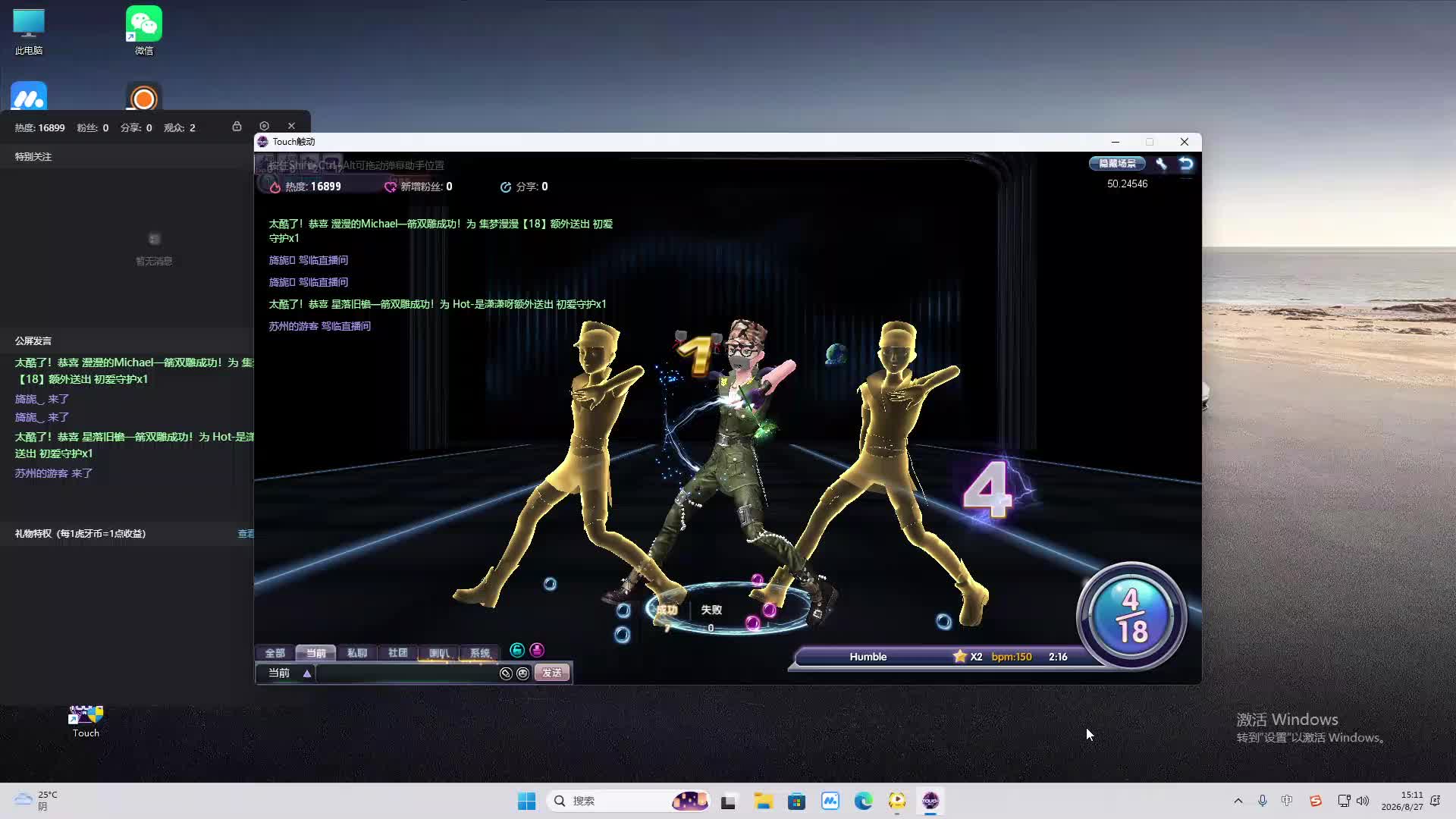Open the emoji smiley picker
The image size is (1456, 819).
pos(522,673)
